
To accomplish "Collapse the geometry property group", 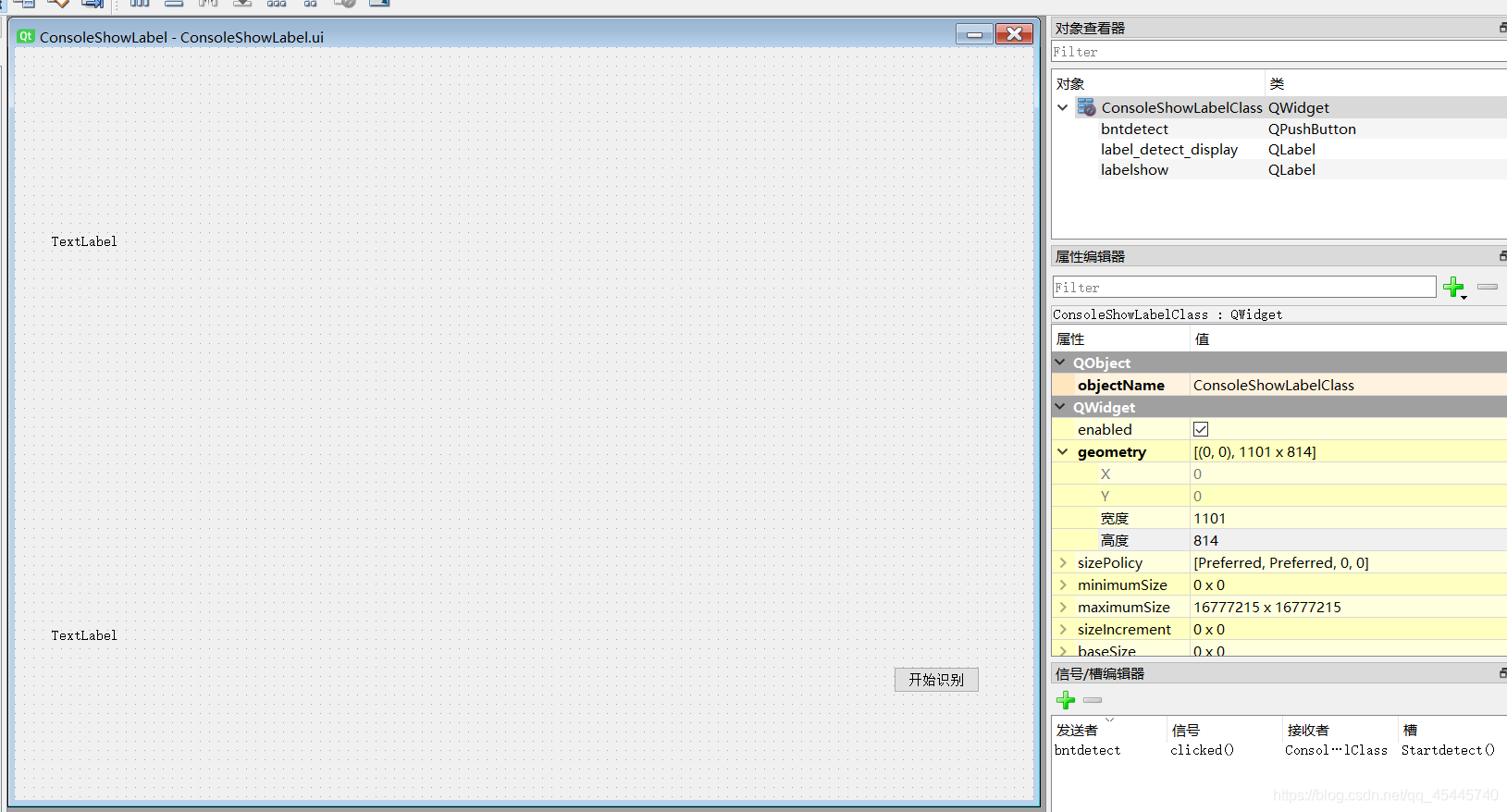I will click(x=1063, y=452).
